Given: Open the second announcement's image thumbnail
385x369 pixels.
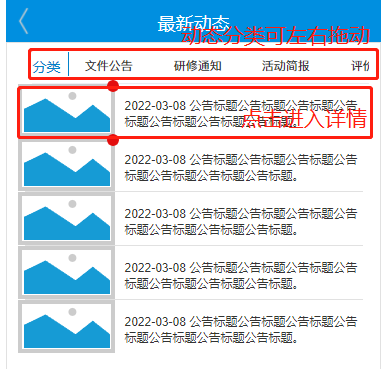Looking at the screenshot, I should [67, 165].
